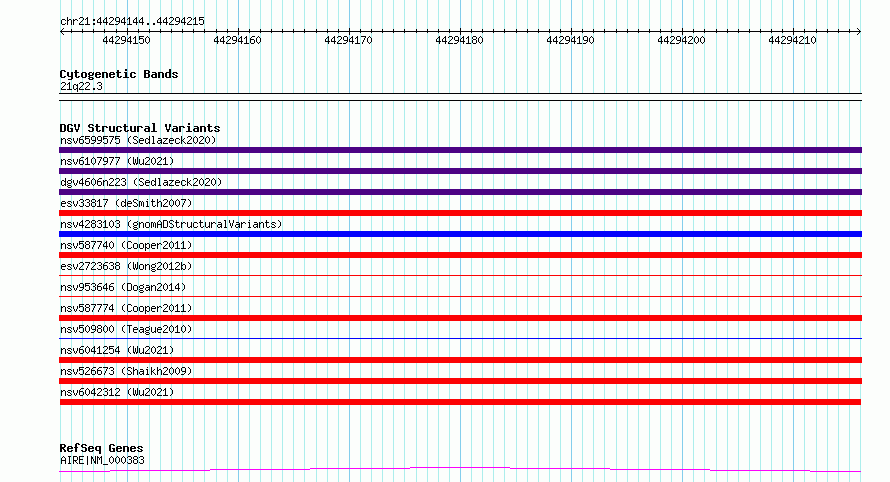Select the 21q22.3 band label
This screenshot has width=890, height=482.
81,86
